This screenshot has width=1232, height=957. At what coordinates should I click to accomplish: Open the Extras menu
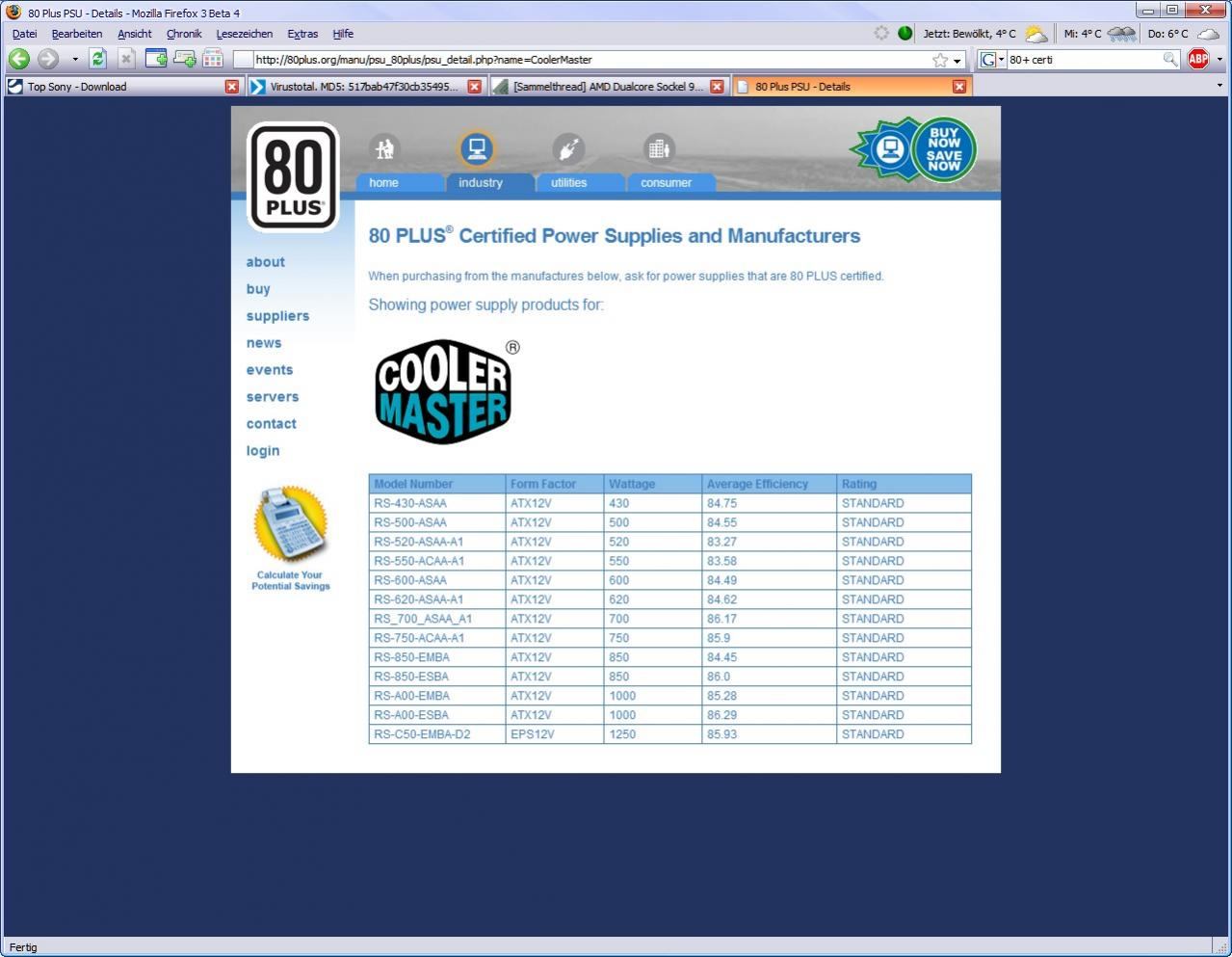point(302,34)
